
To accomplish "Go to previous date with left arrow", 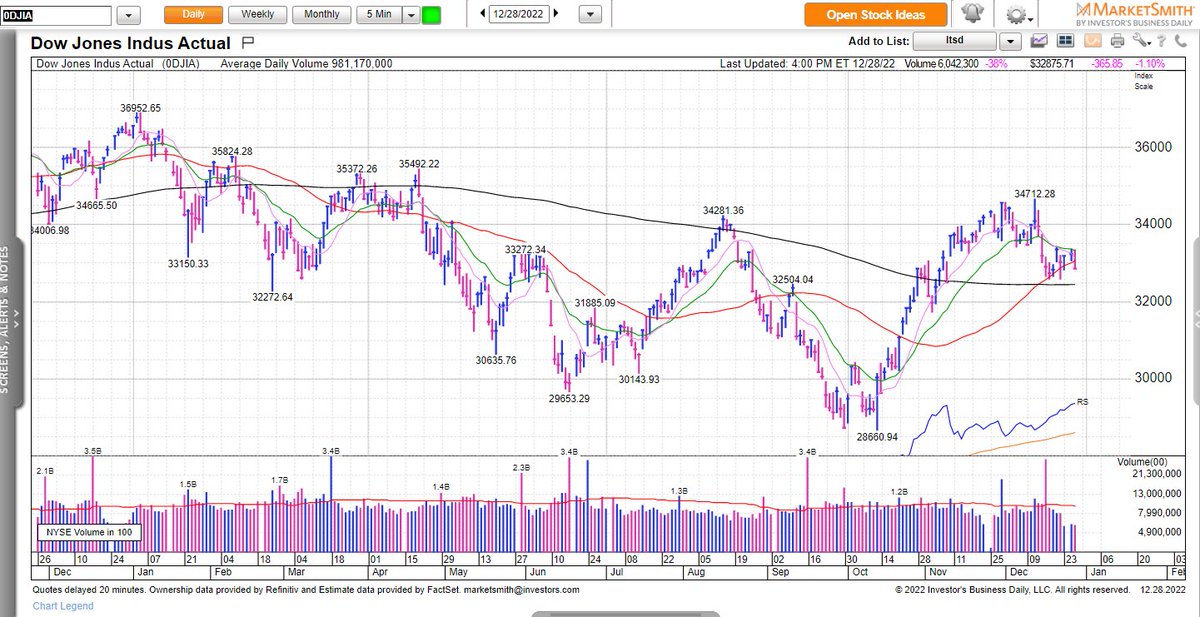I will (484, 14).
